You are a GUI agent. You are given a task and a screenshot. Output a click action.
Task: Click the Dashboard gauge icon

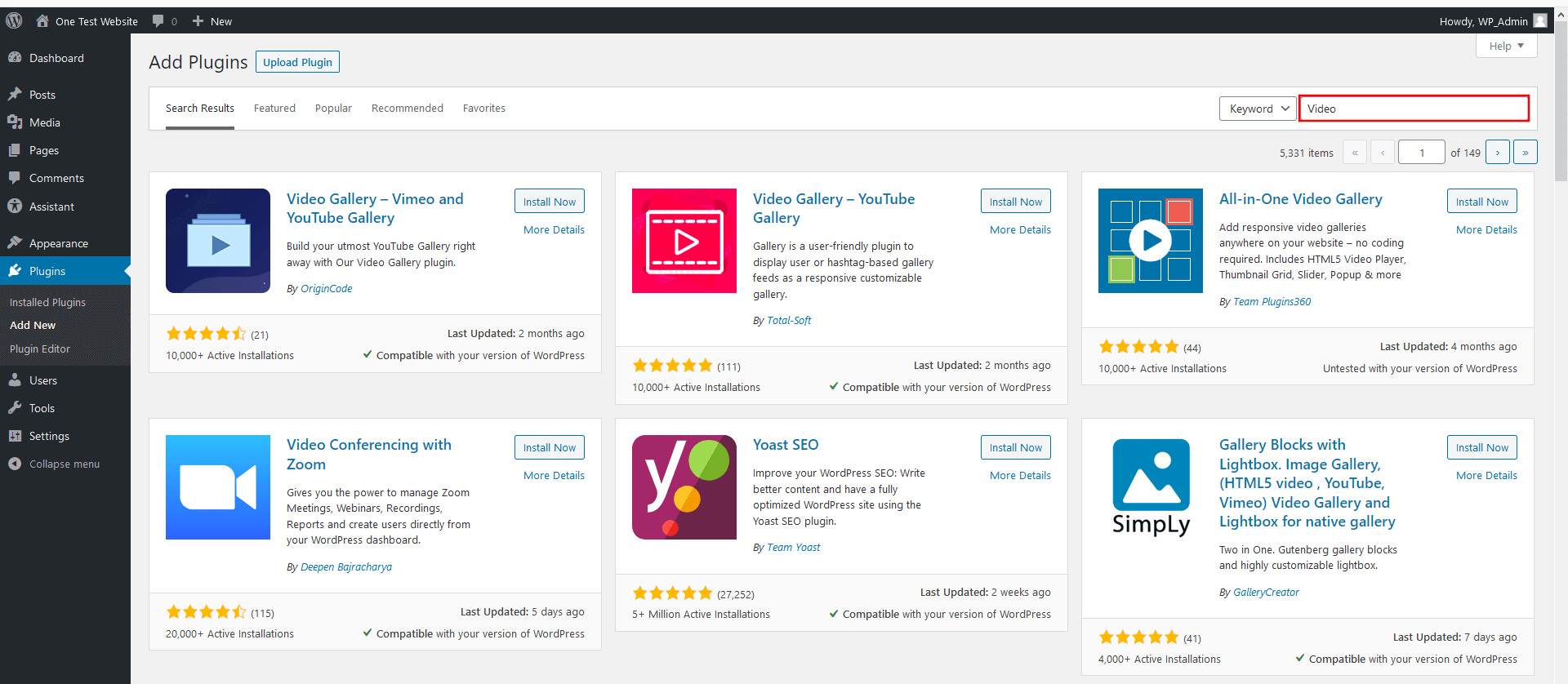pos(15,58)
